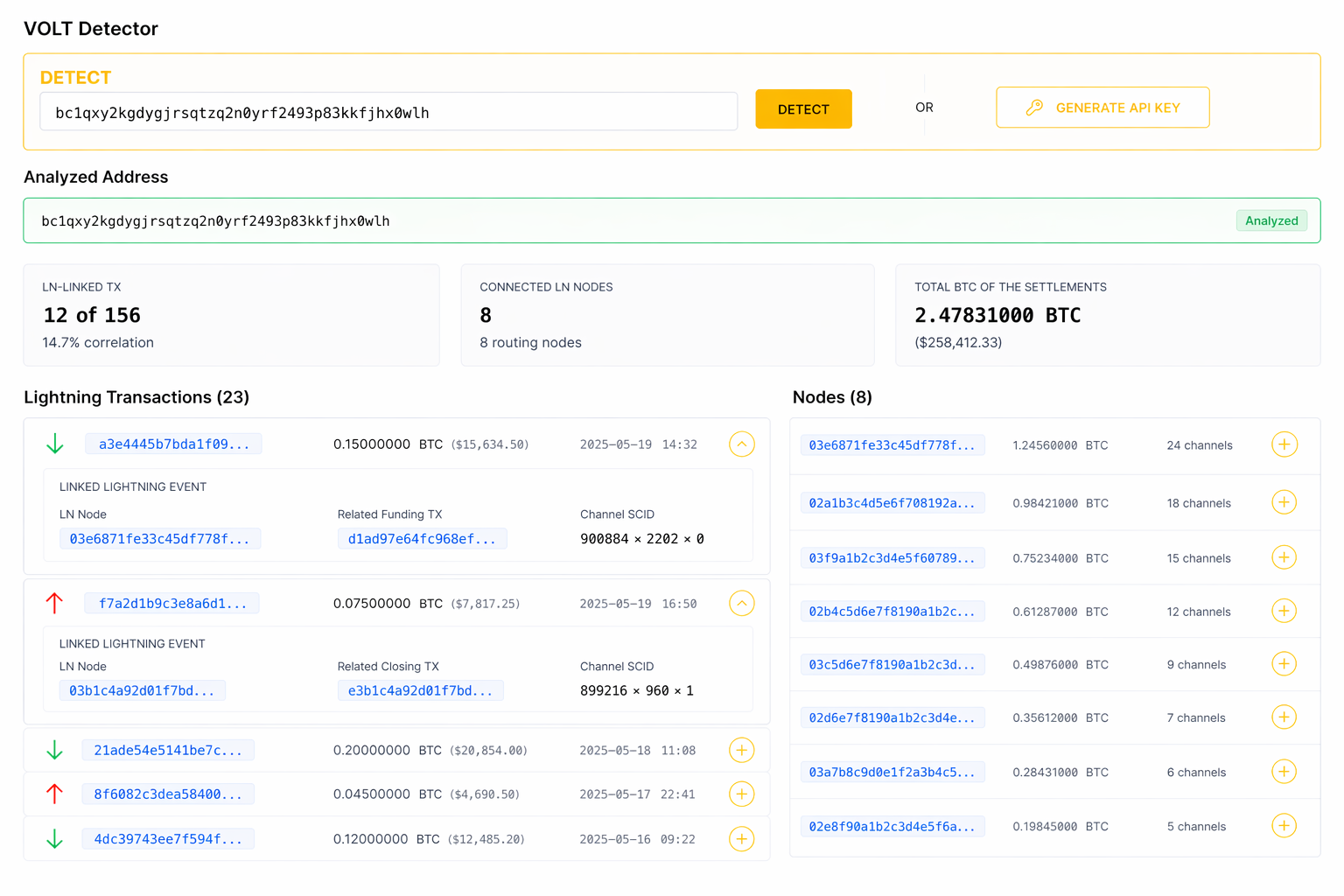Collapse the a3e4445b7bda1f09 transaction details
Image resolution: width=1344 pixels, height=896 pixels.
click(742, 444)
